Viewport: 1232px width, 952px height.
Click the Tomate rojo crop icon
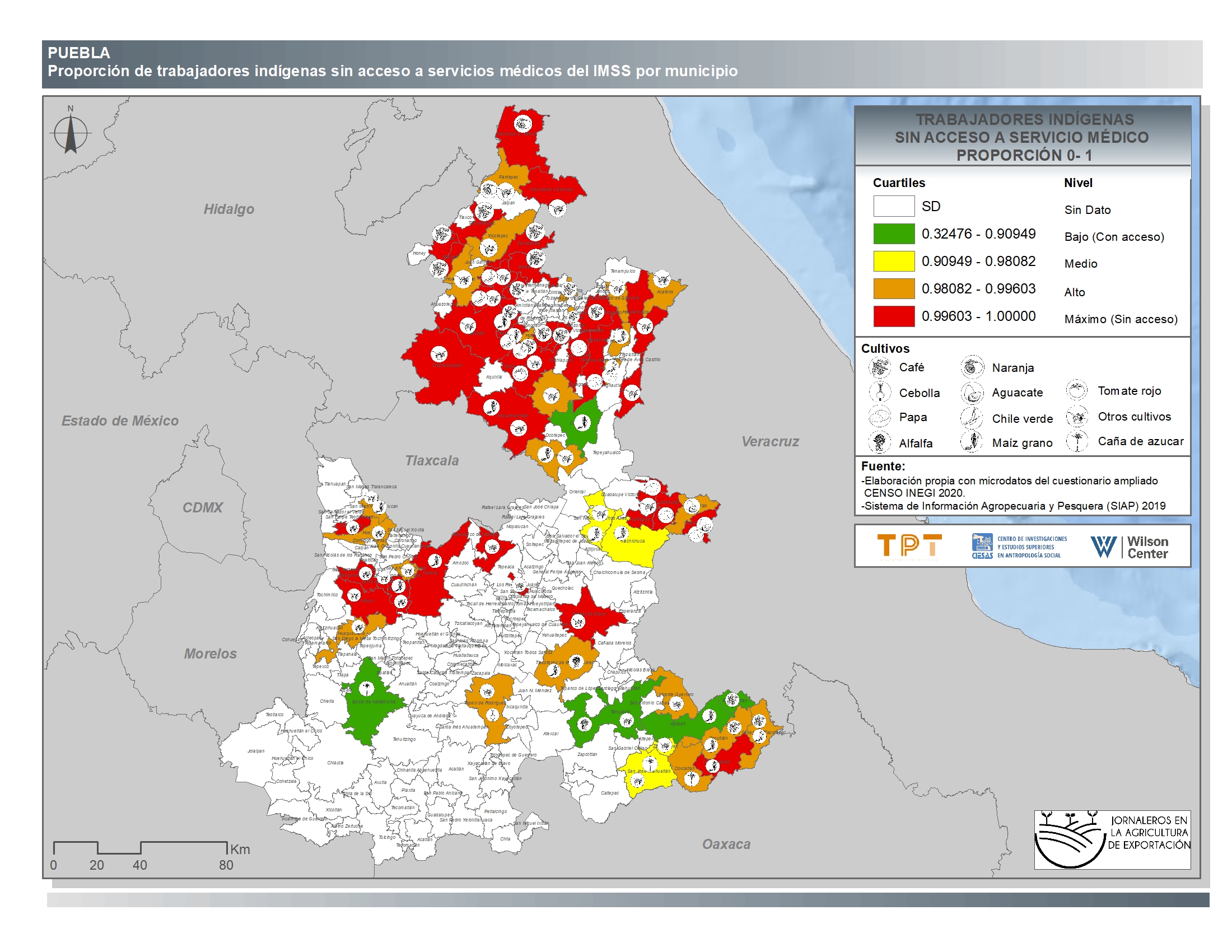click(x=1076, y=390)
